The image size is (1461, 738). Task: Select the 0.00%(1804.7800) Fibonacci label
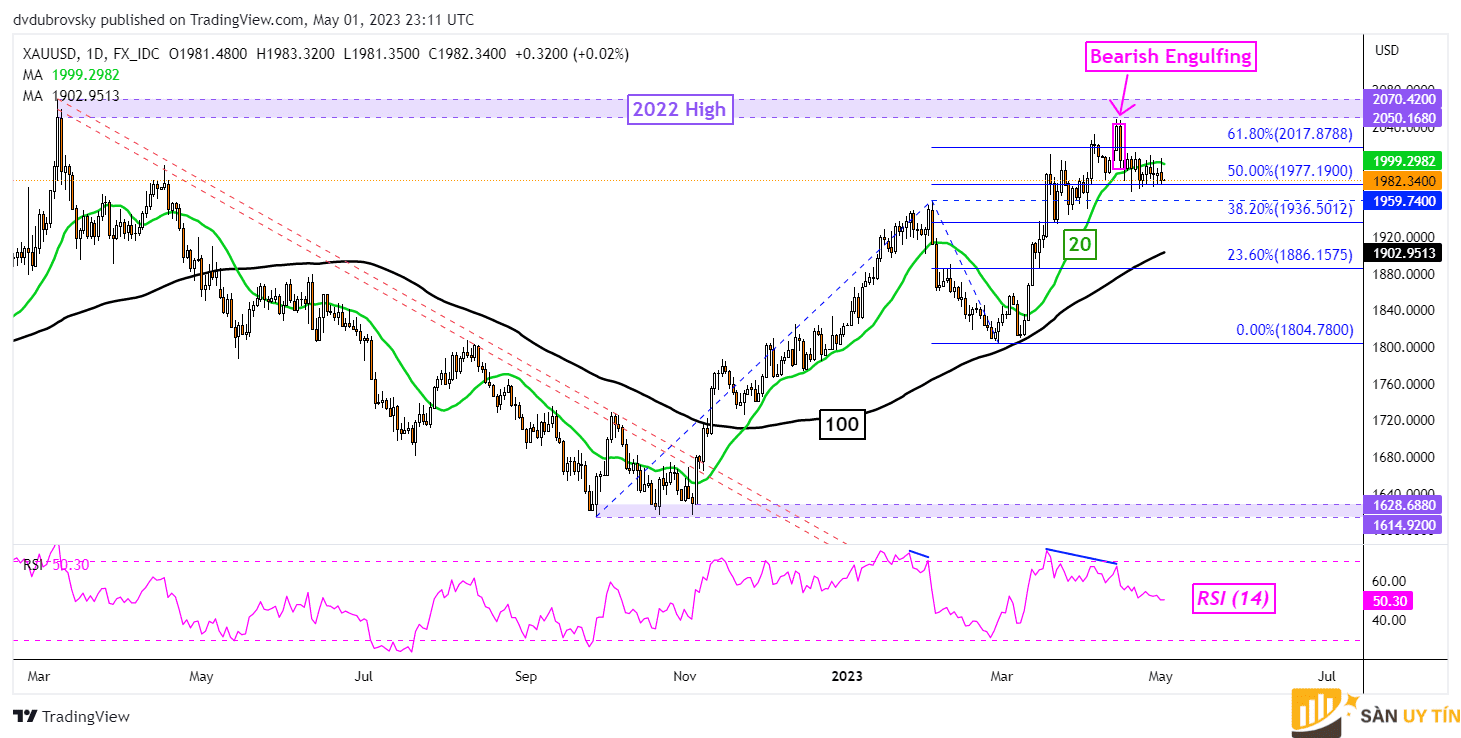[x=1294, y=329]
